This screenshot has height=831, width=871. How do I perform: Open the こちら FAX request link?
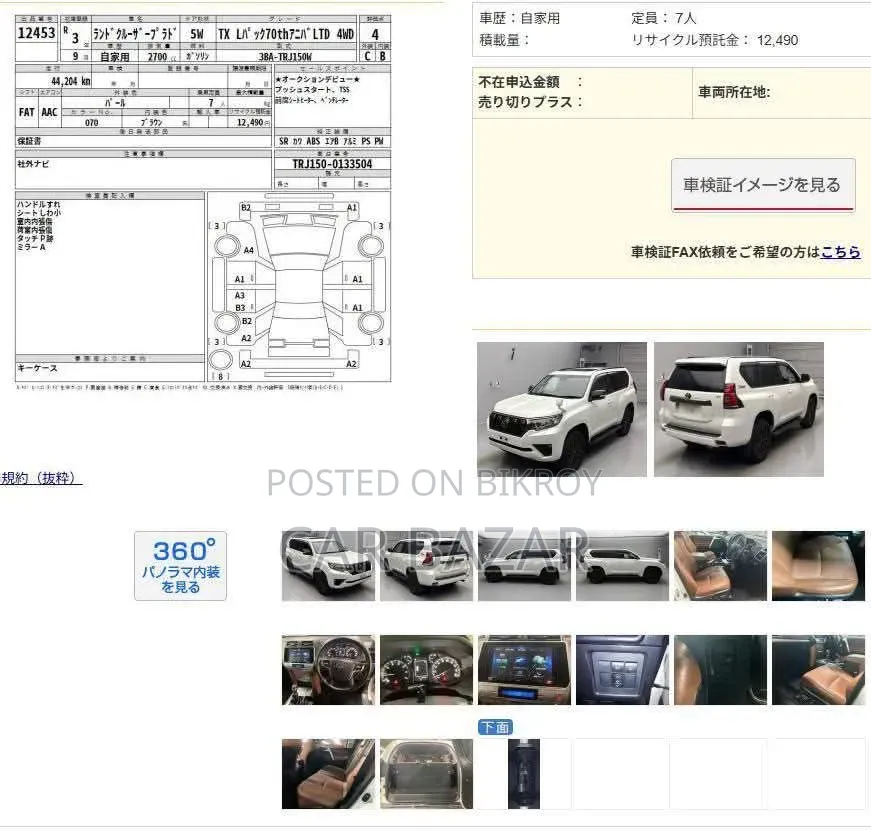coord(841,252)
